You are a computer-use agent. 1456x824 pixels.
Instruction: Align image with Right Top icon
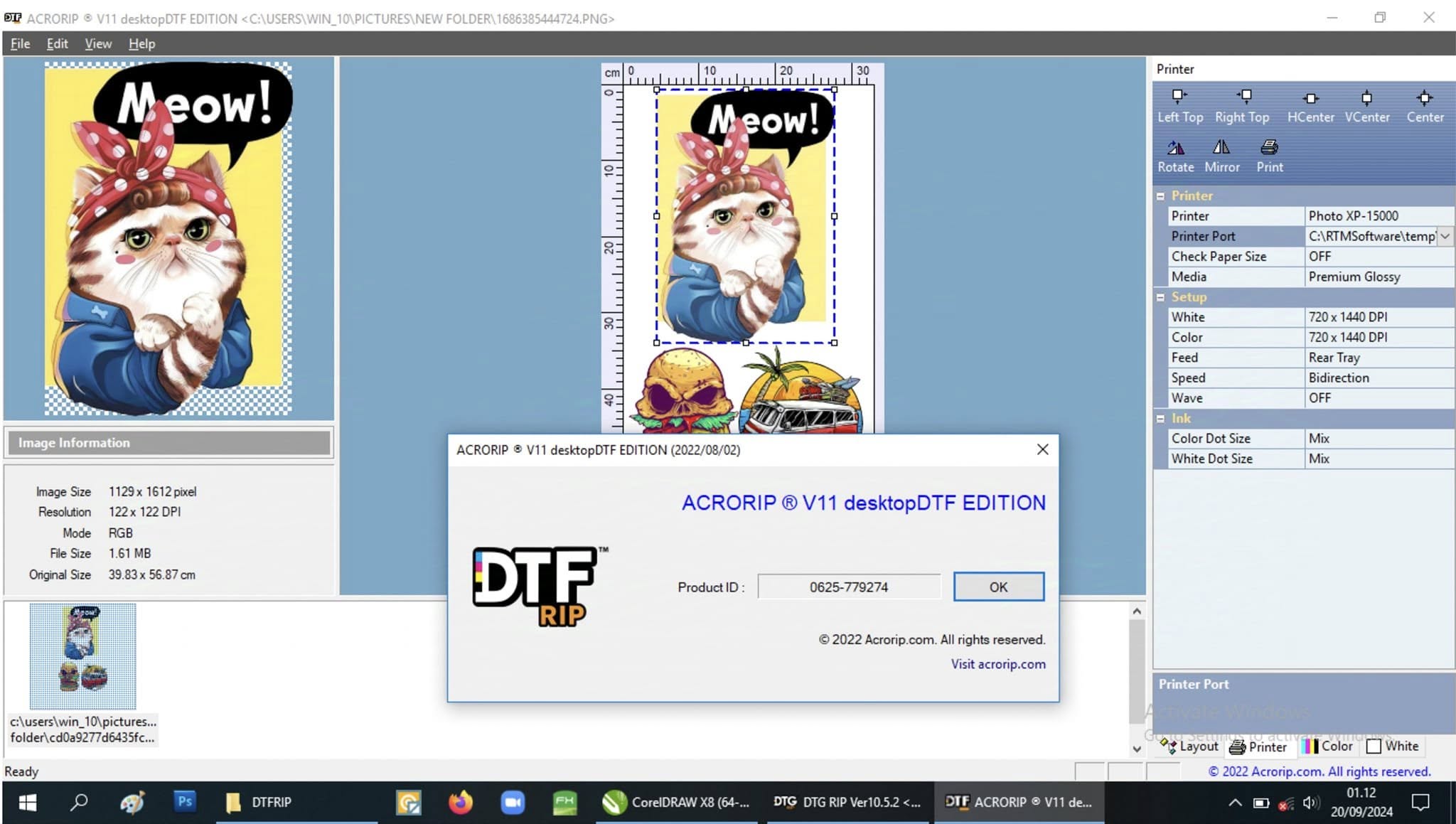coord(1242,105)
